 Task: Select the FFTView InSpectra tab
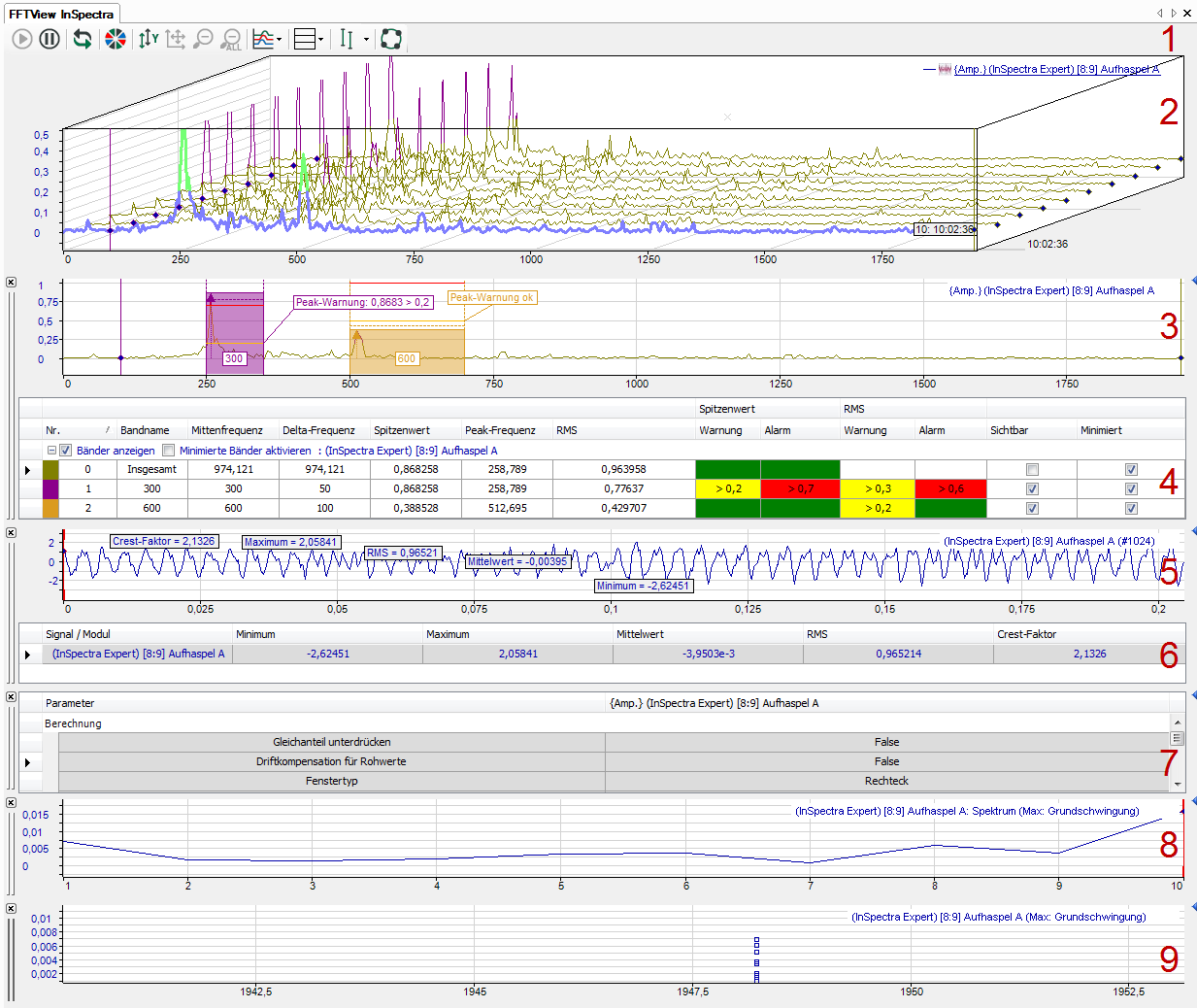click(x=61, y=14)
